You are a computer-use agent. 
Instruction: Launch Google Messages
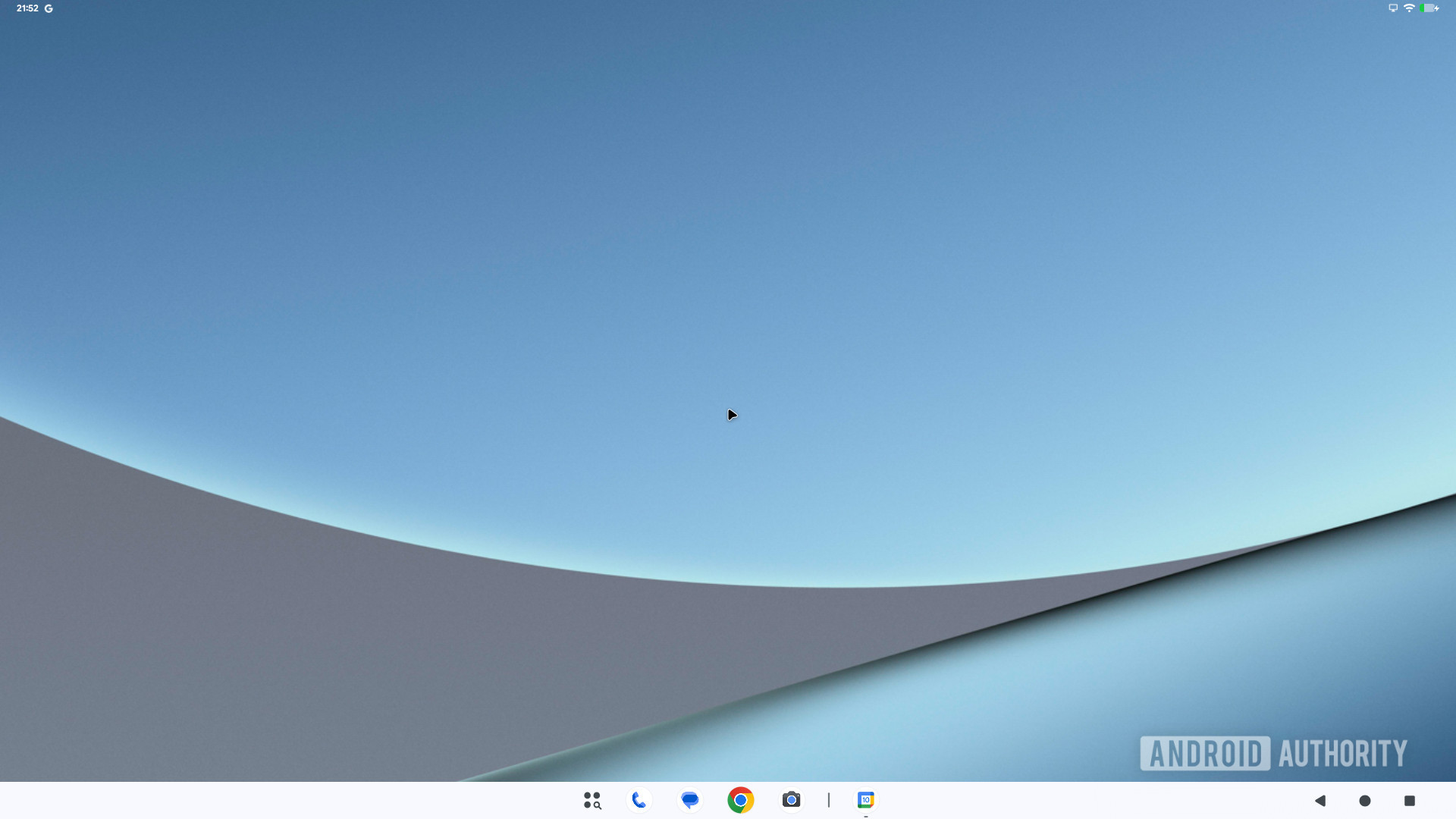[x=690, y=800]
